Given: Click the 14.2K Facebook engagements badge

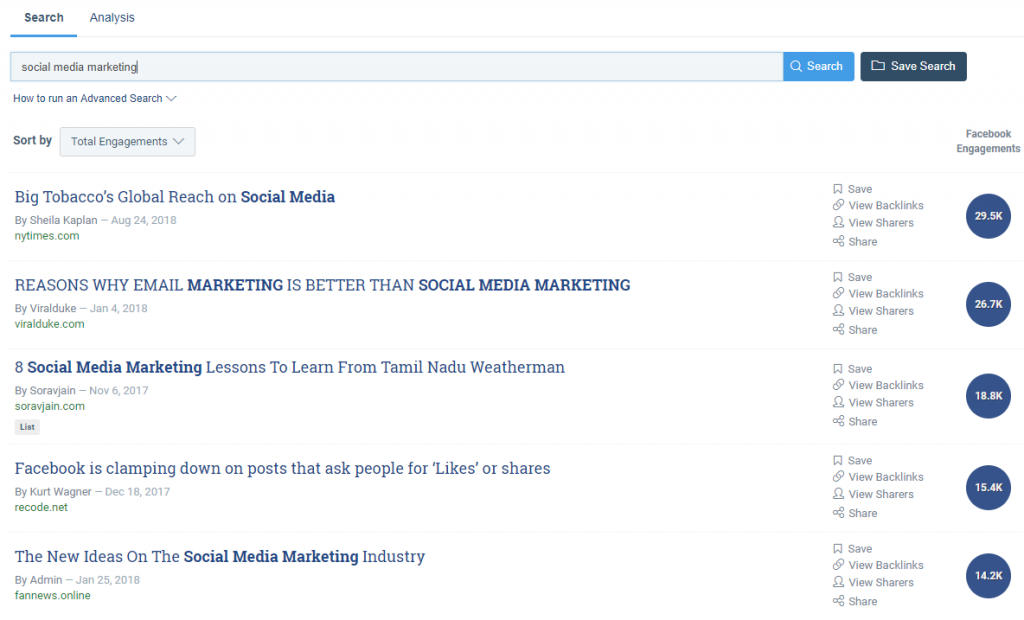Looking at the screenshot, I should click(988, 576).
